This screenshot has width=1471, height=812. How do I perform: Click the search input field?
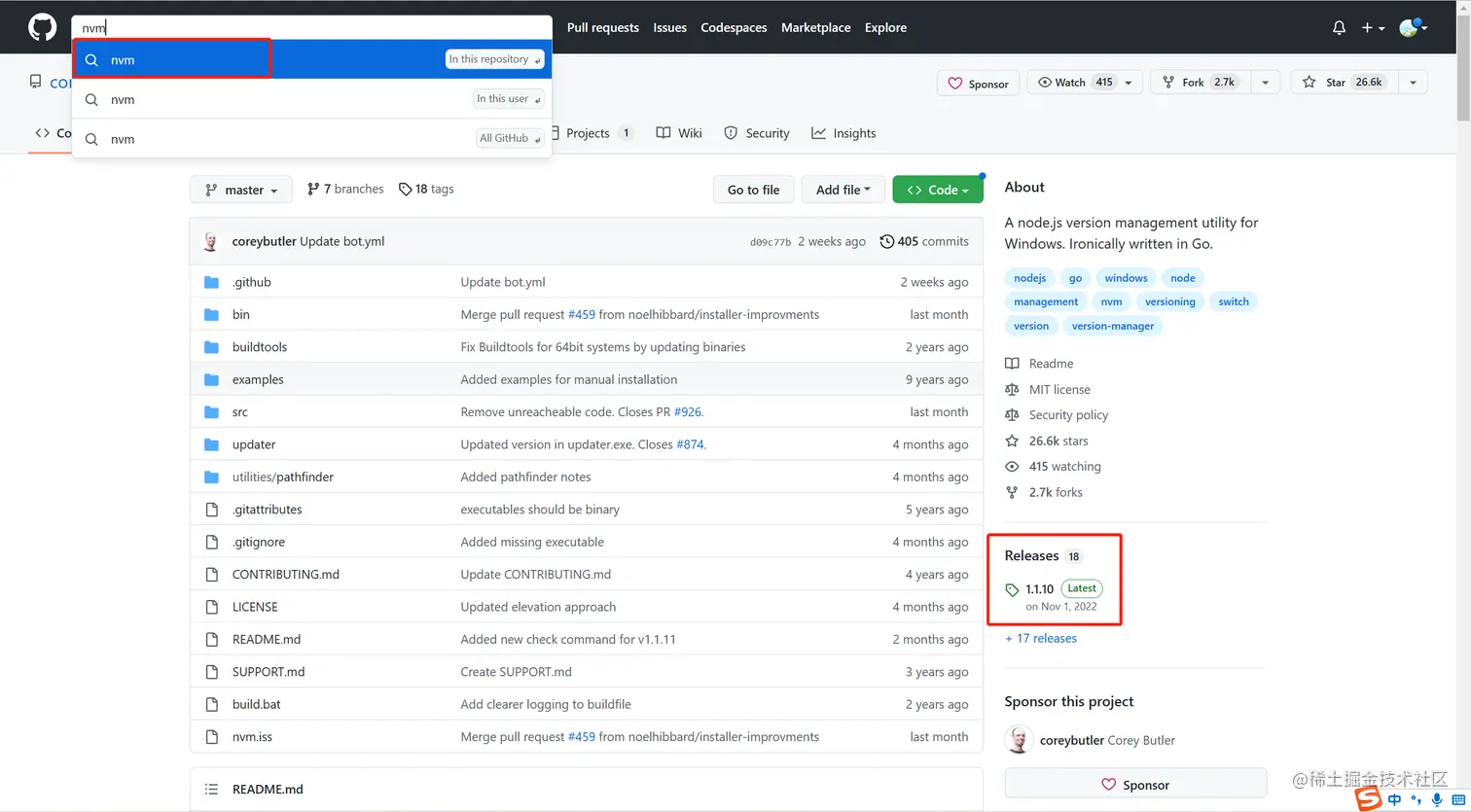(312, 27)
